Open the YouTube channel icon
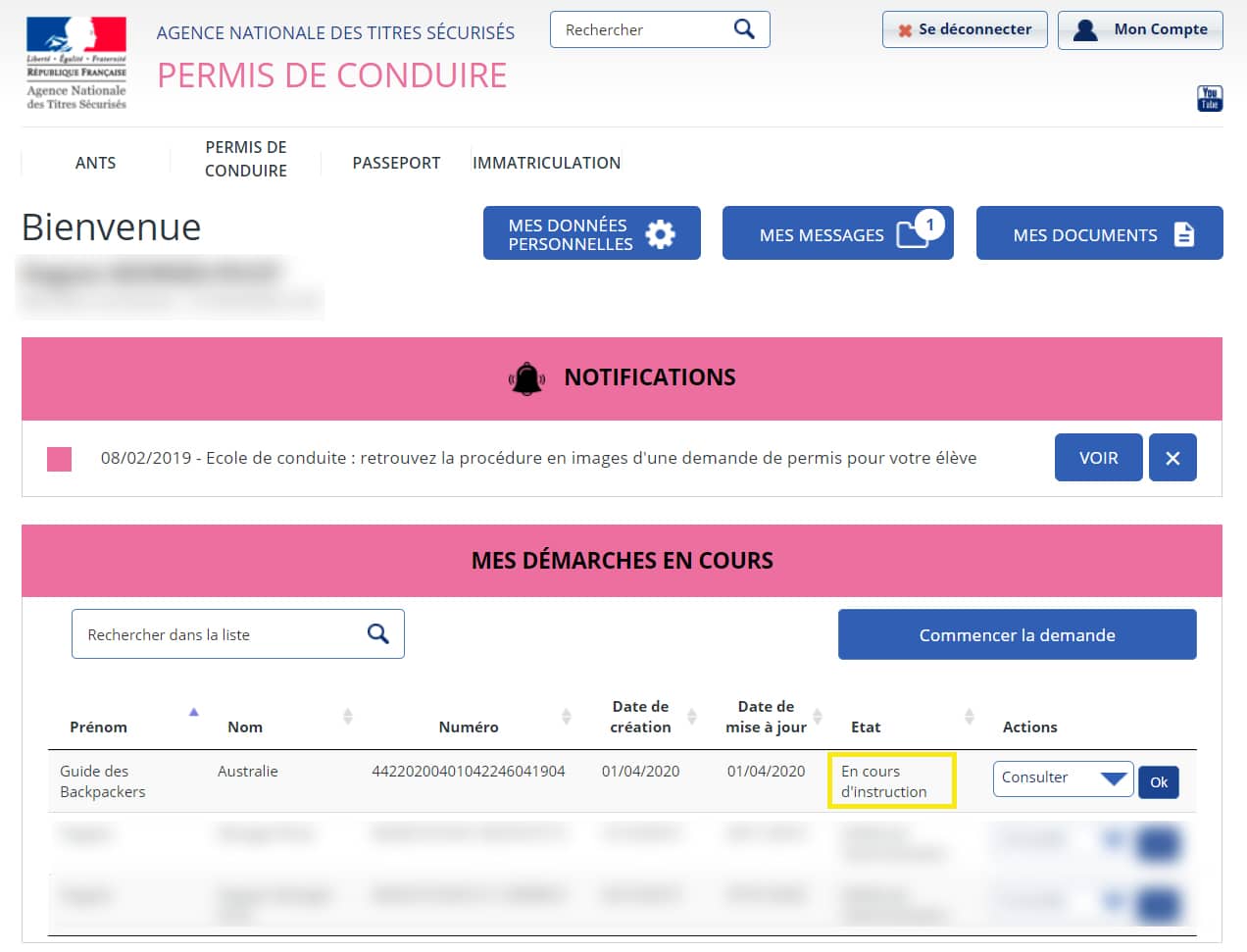The height and width of the screenshot is (952, 1247). click(1210, 98)
